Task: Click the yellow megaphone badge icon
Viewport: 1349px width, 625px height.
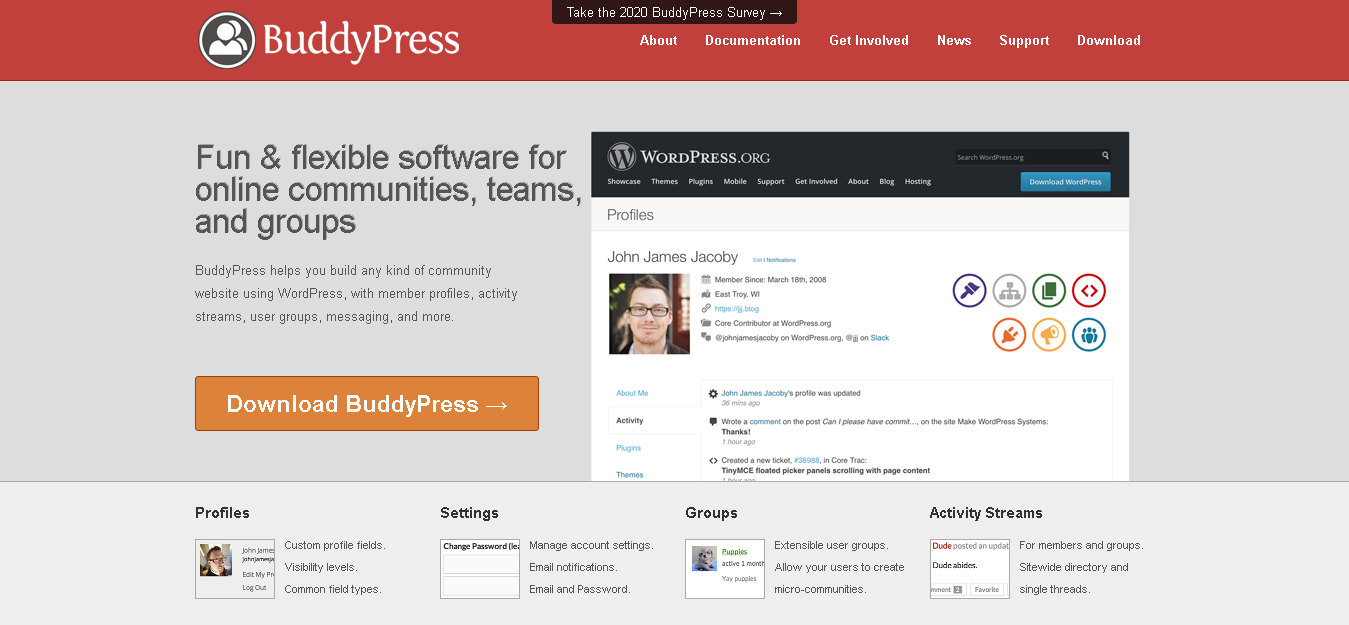Action: pyautogui.click(x=1049, y=334)
